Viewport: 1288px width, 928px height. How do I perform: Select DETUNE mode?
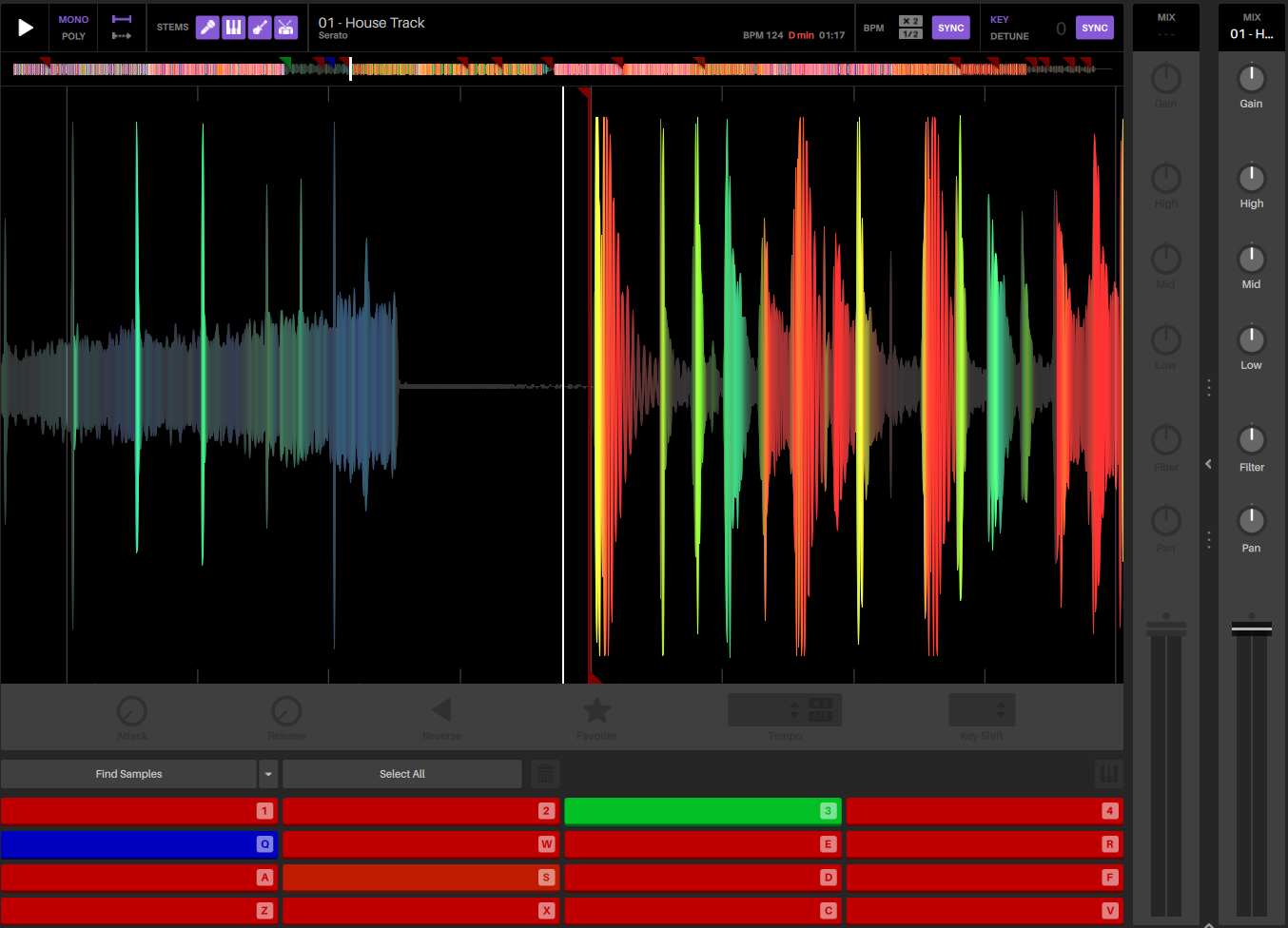coord(1009,36)
